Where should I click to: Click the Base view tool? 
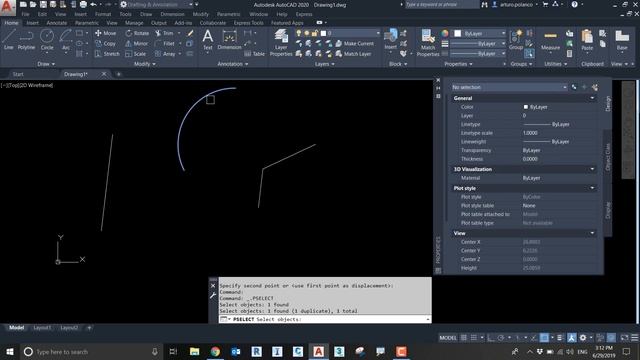(x=622, y=40)
